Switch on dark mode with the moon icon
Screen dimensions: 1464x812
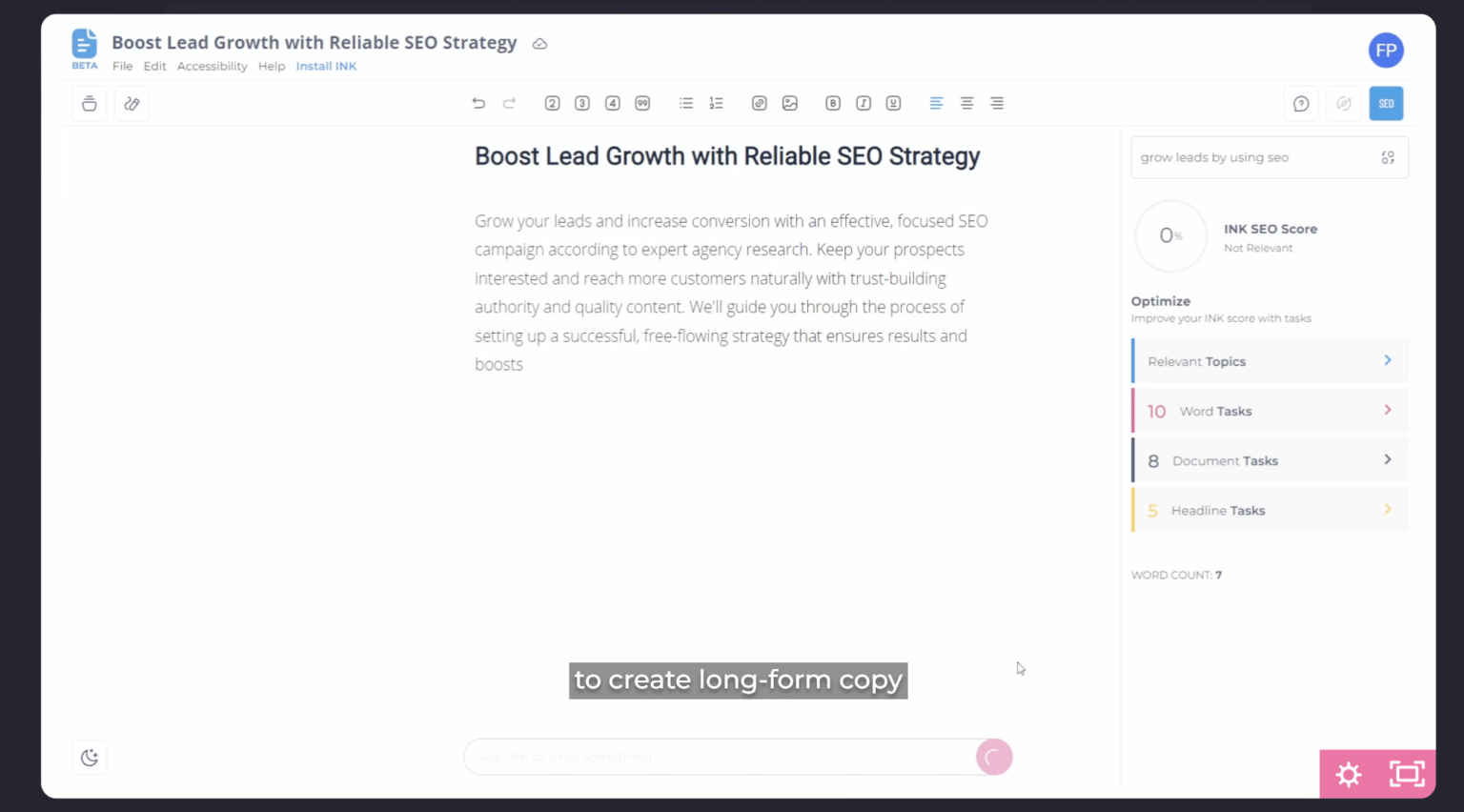tap(89, 757)
